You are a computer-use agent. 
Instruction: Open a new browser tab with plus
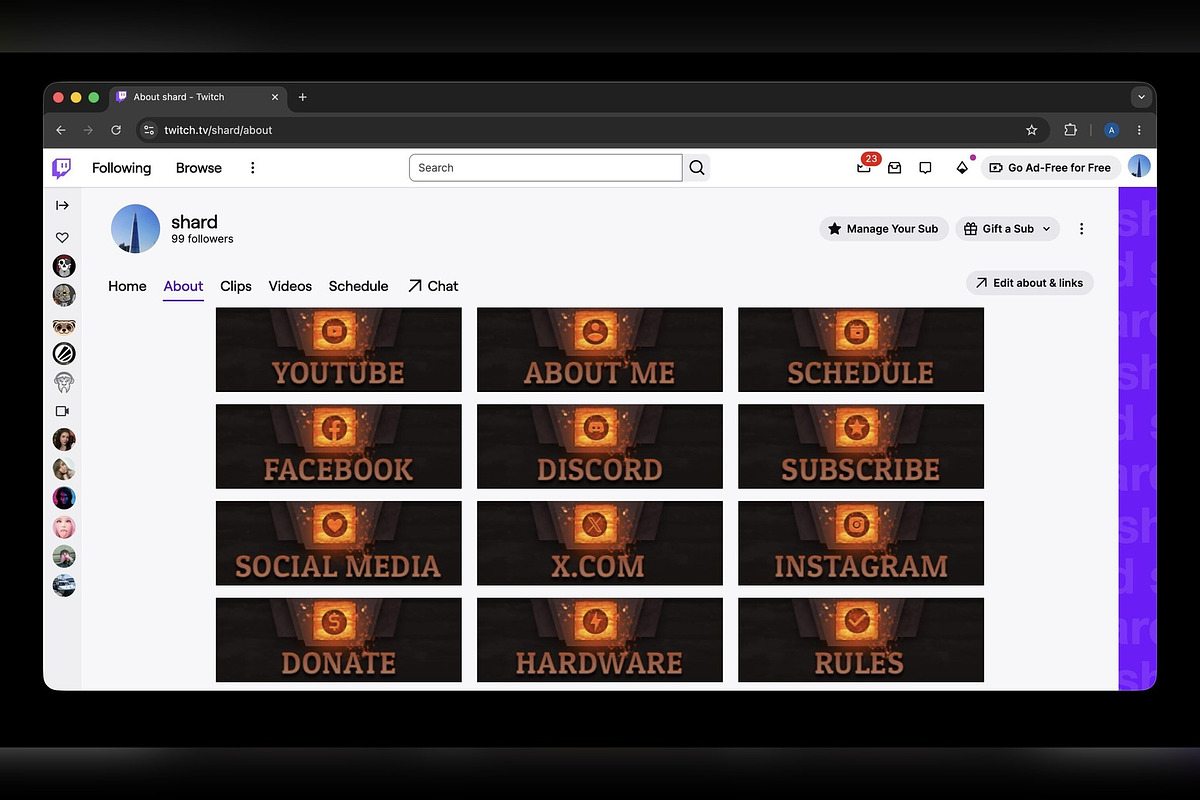coord(303,97)
